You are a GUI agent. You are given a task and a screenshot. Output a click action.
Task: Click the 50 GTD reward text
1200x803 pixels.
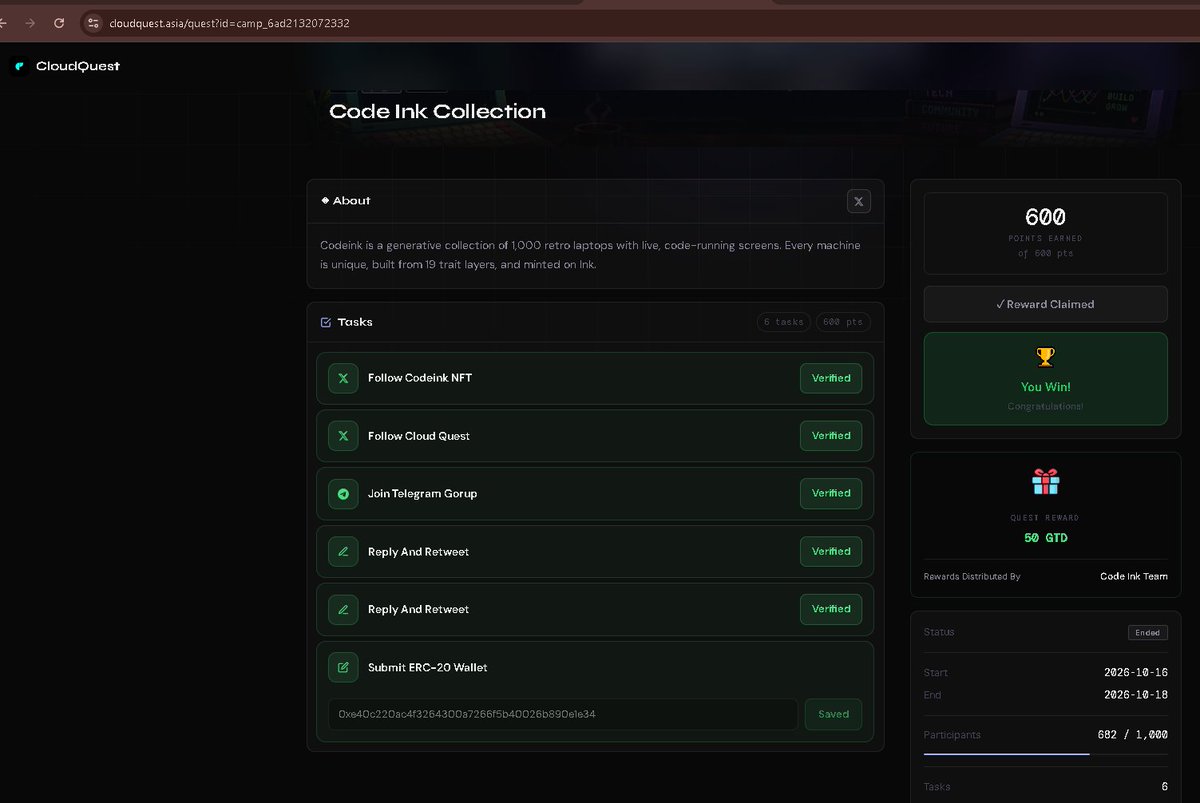coord(1045,538)
